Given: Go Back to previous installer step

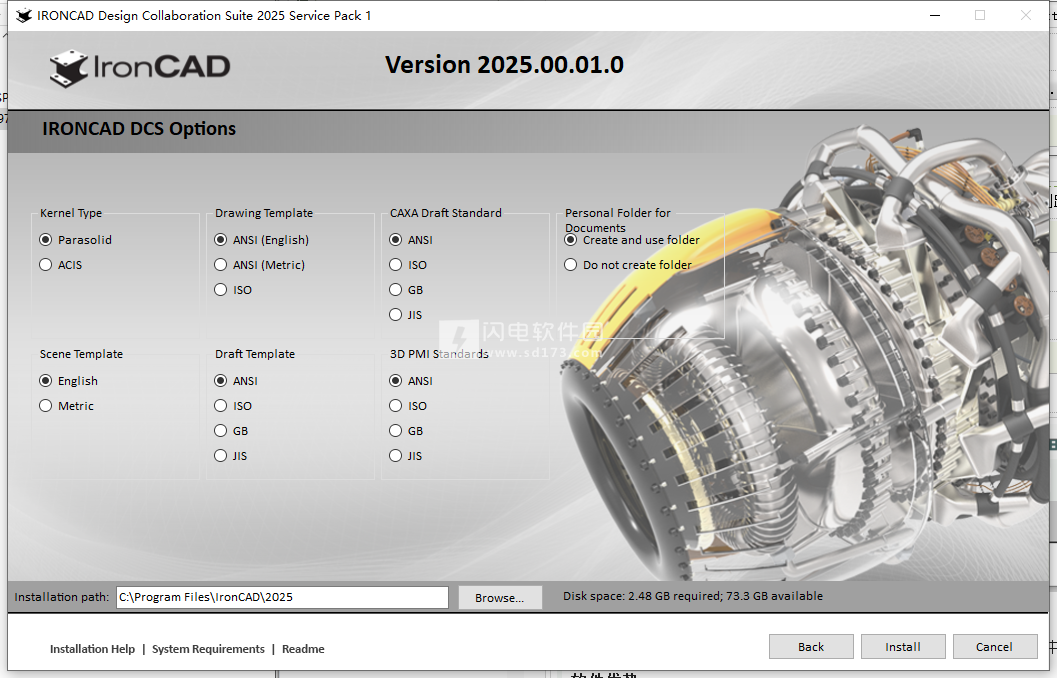Looking at the screenshot, I should (811, 647).
